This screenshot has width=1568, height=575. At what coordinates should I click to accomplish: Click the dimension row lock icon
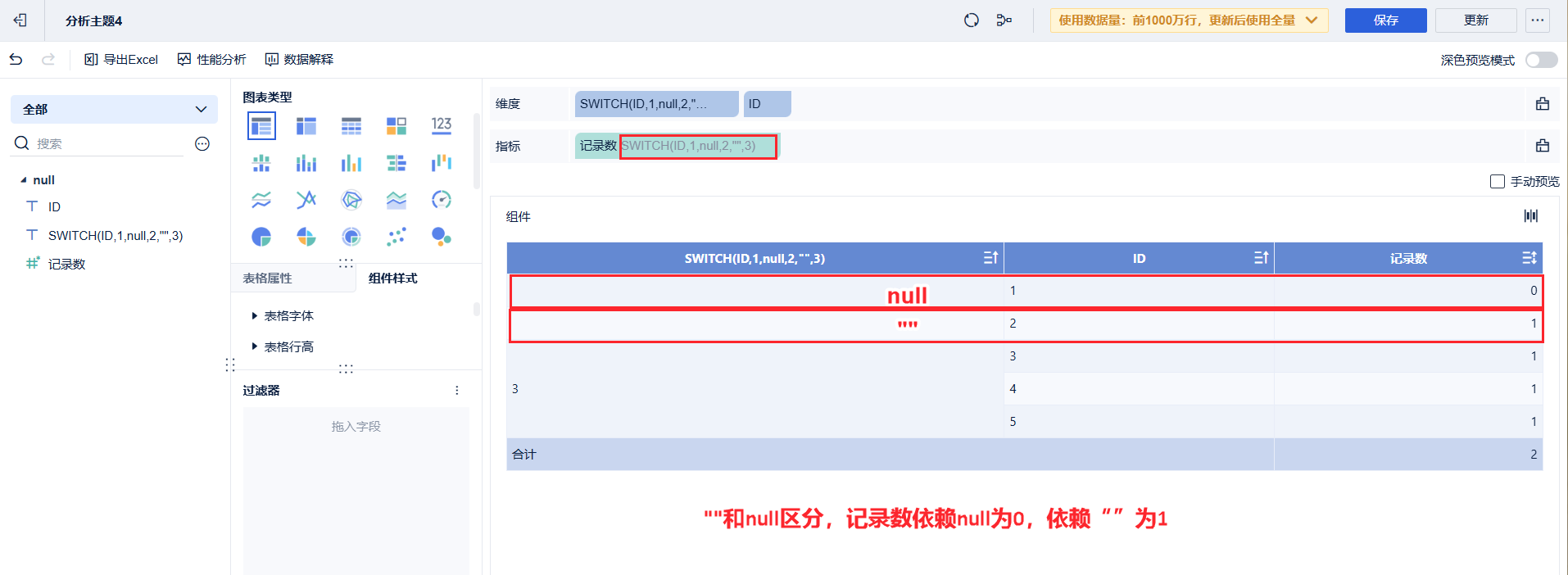(x=1543, y=104)
